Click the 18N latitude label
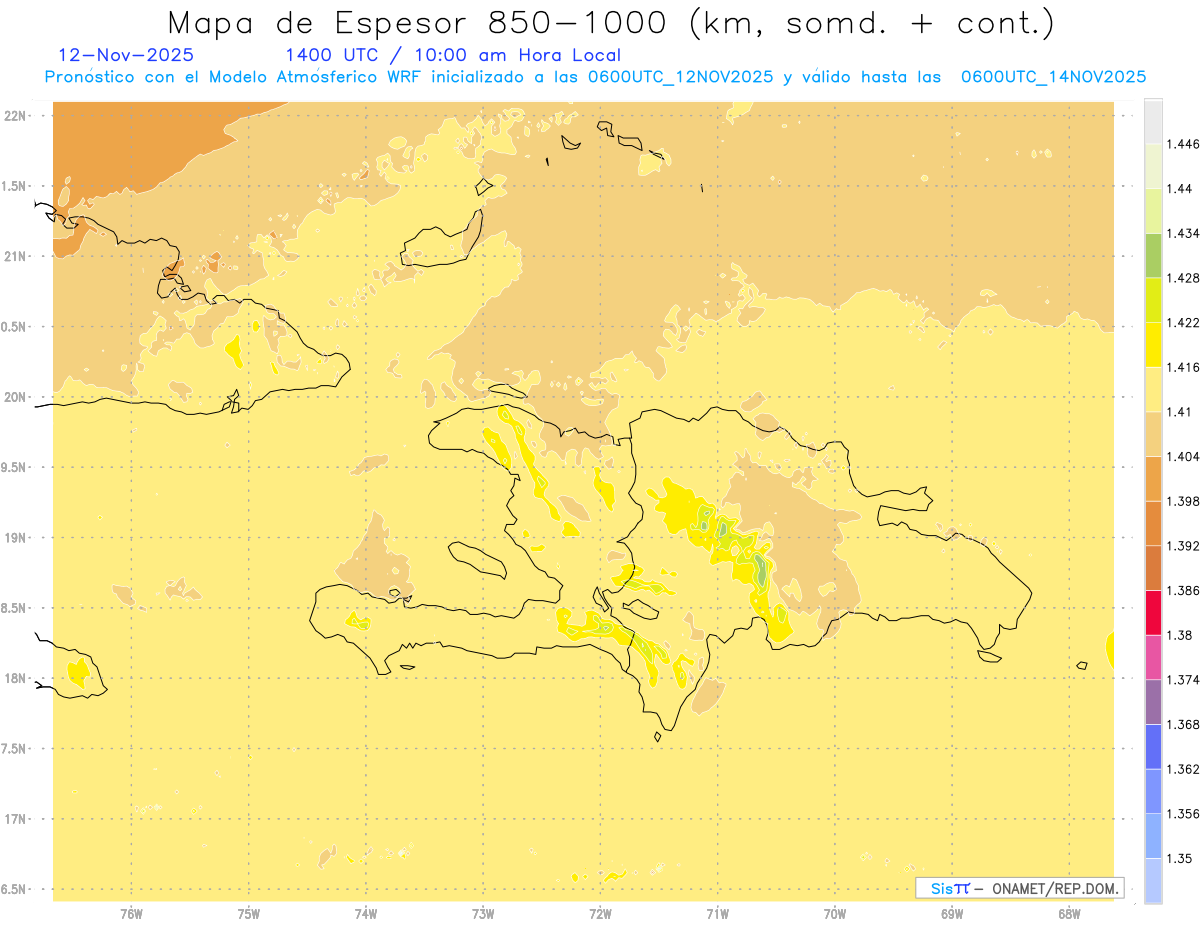1200x927 pixels. (15, 678)
